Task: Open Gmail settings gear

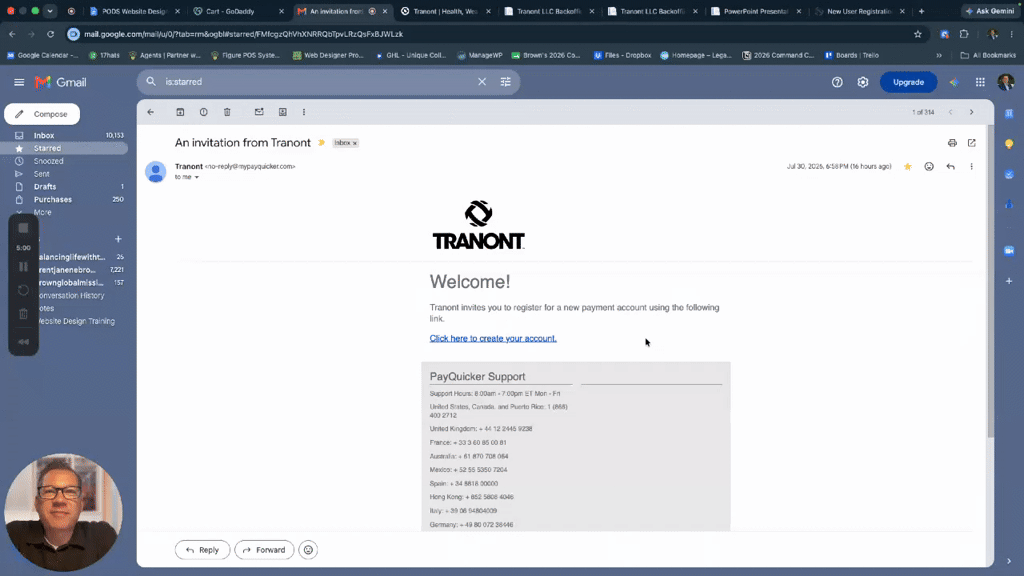Action: click(x=863, y=82)
